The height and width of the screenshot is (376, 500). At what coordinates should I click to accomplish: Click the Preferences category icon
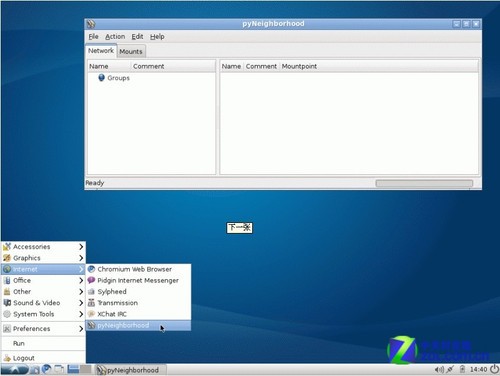[7, 329]
